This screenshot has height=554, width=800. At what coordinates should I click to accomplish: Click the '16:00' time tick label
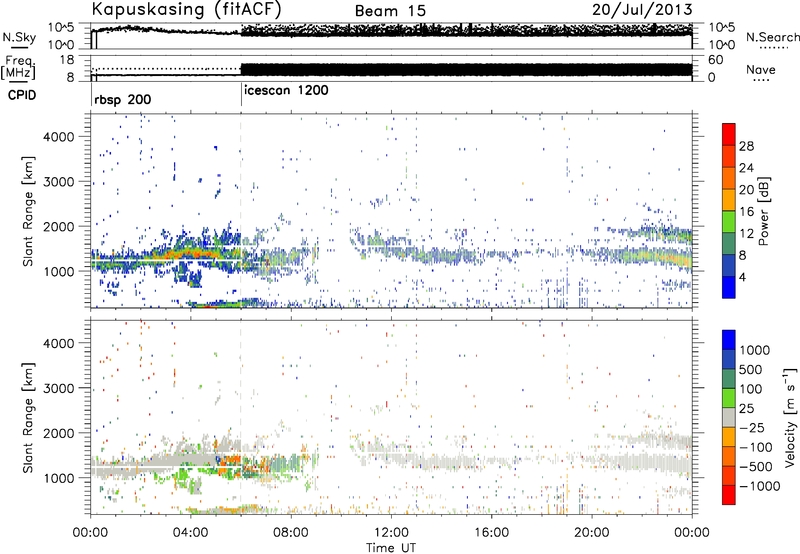click(491, 533)
